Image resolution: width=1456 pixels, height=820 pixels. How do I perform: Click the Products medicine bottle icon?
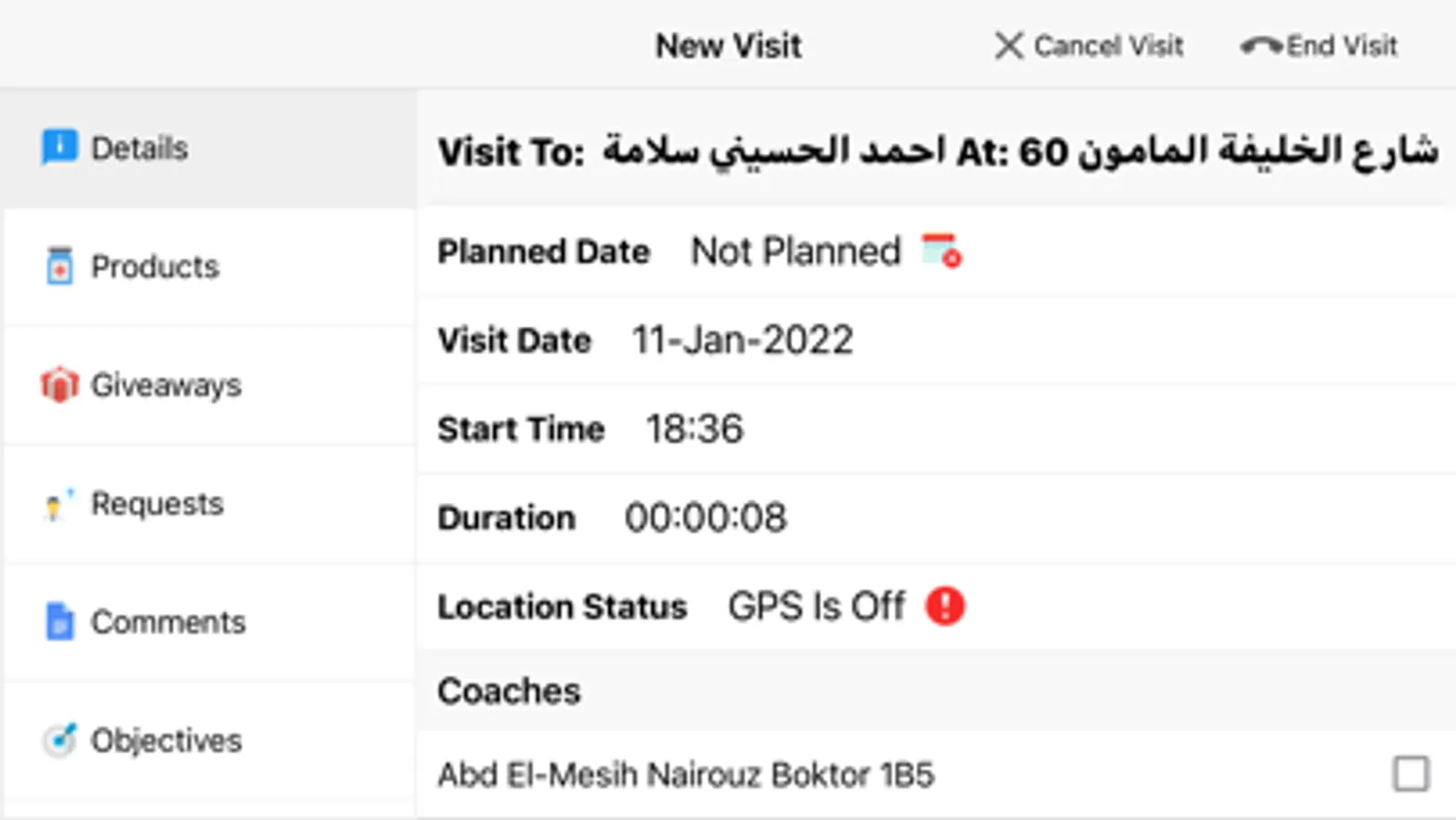[x=59, y=266]
